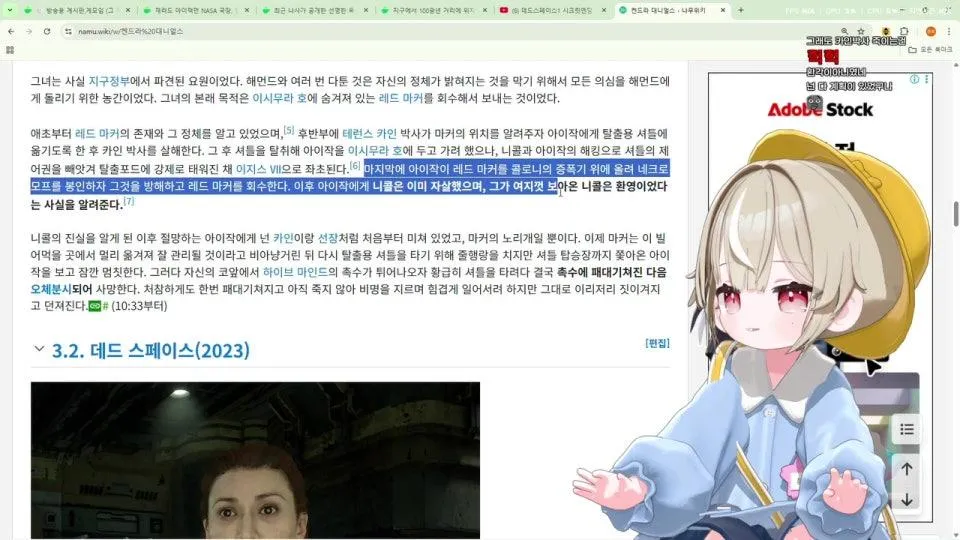Image resolution: width=960 pixels, height=540 pixels.
Task: Open the 선장 wiki link
Action: (x=328, y=238)
